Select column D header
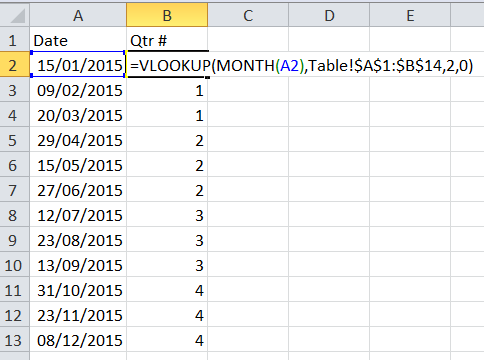The height and width of the screenshot is (360, 484). tap(329, 15)
